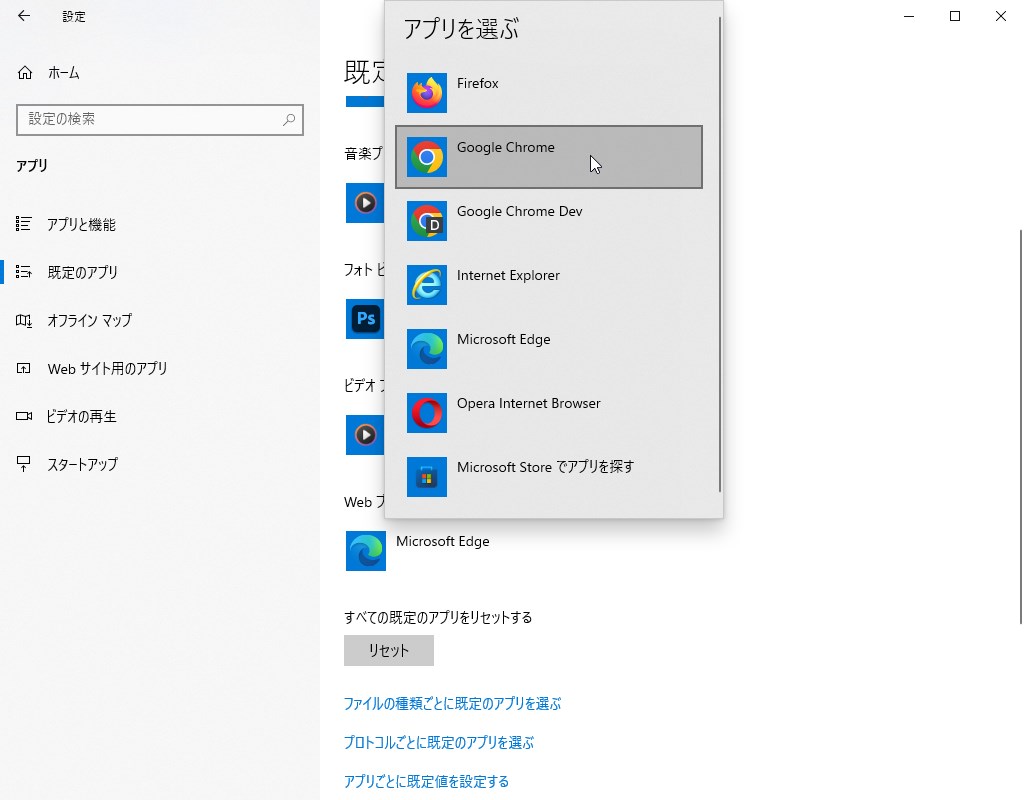Click the Web サイト用のアプリ sidebar icon
This screenshot has width=1024, height=800.
pos(24,368)
